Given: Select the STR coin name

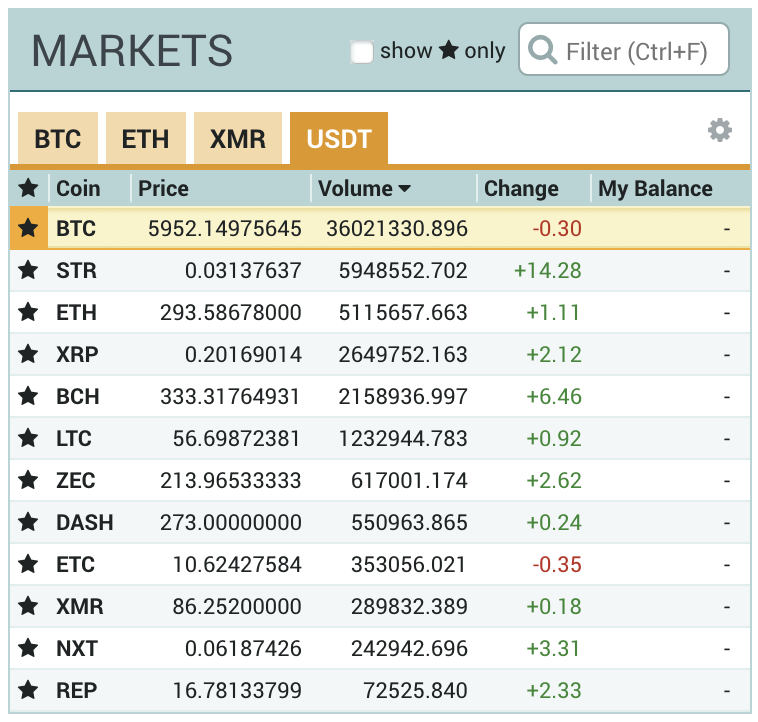Looking at the screenshot, I should pos(76,270).
